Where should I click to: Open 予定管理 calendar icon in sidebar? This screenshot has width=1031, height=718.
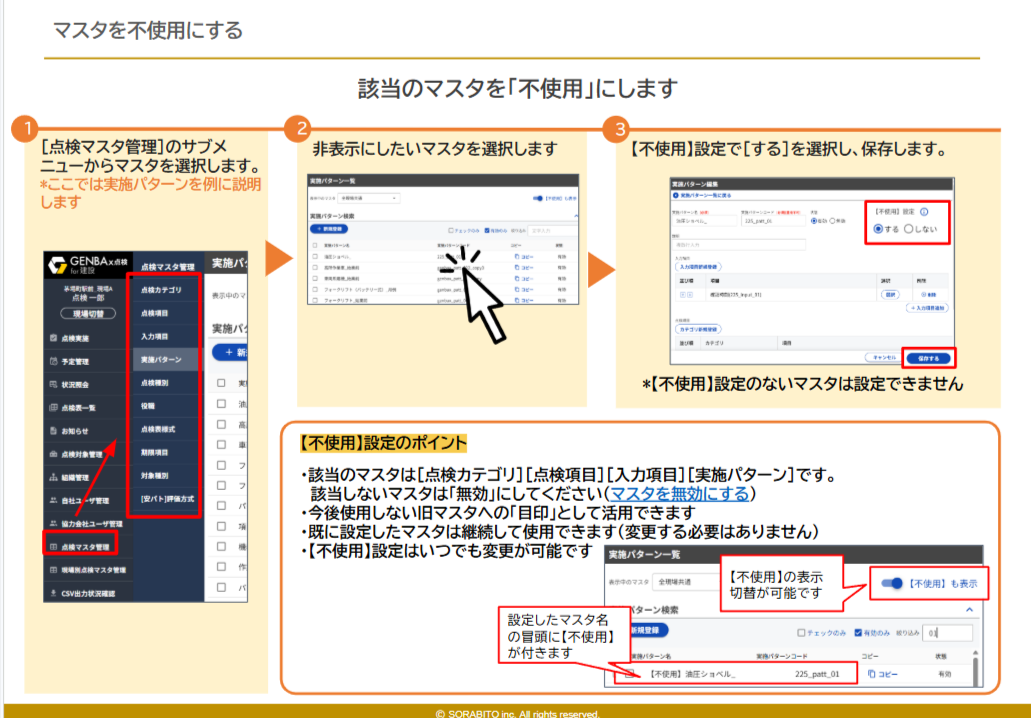click(54, 361)
